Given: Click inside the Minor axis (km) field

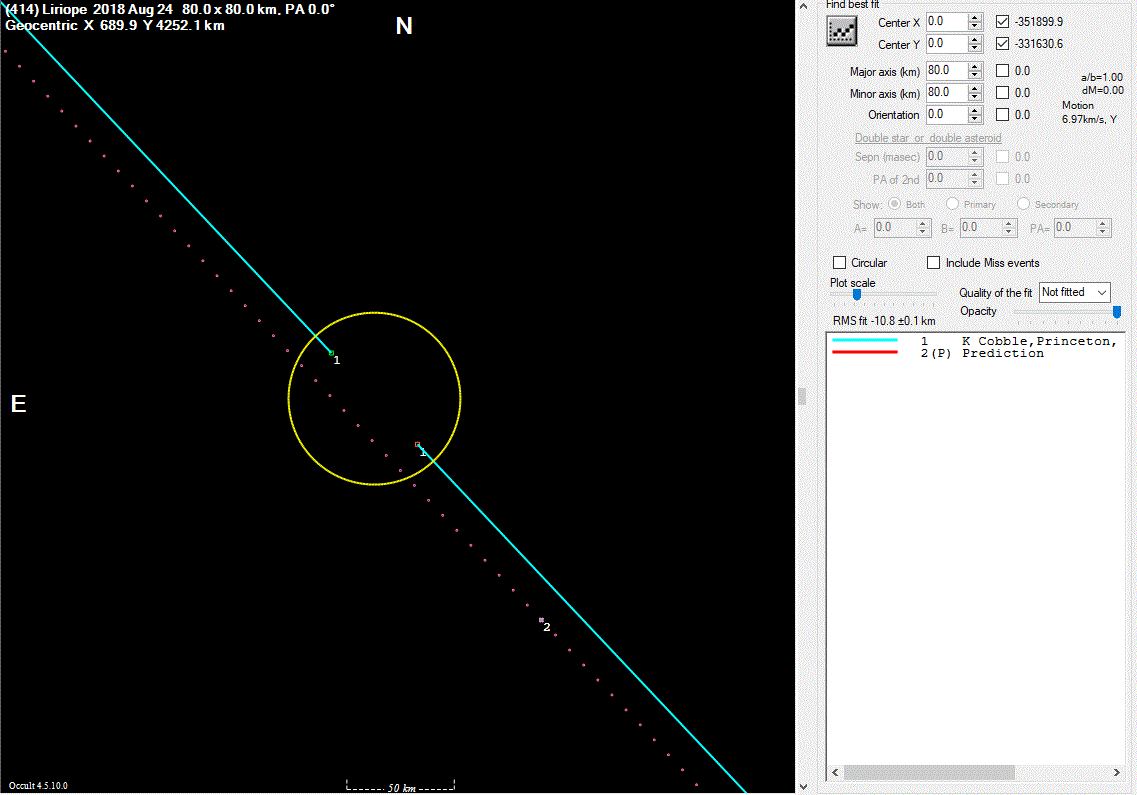Looking at the screenshot, I should (x=945, y=93).
